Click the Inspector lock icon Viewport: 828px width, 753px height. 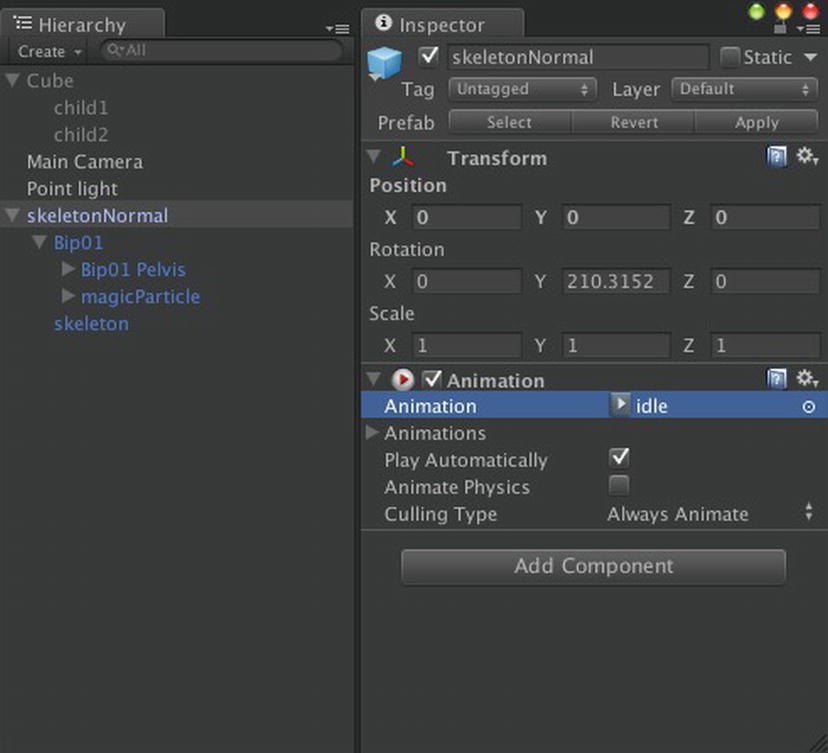[780, 29]
